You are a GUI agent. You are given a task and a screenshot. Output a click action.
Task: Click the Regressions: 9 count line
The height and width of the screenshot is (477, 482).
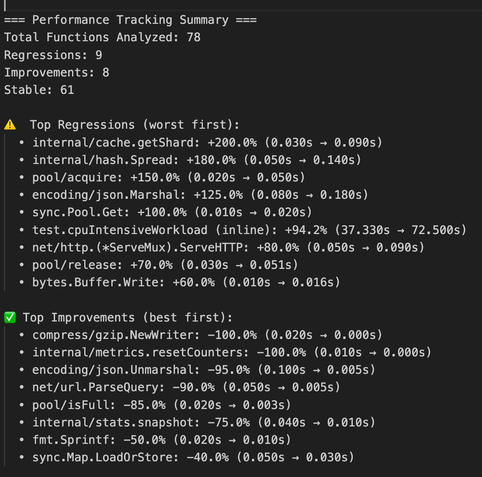tap(53, 55)
